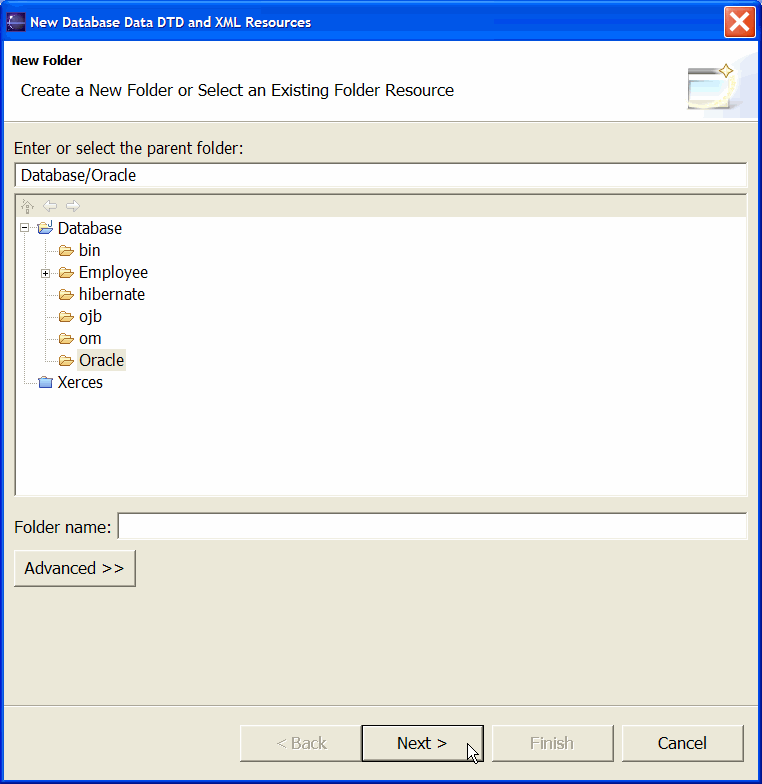Select the ojb folder in the tree
The width and height of the screenshot is (762, 784).
[90, 316]
